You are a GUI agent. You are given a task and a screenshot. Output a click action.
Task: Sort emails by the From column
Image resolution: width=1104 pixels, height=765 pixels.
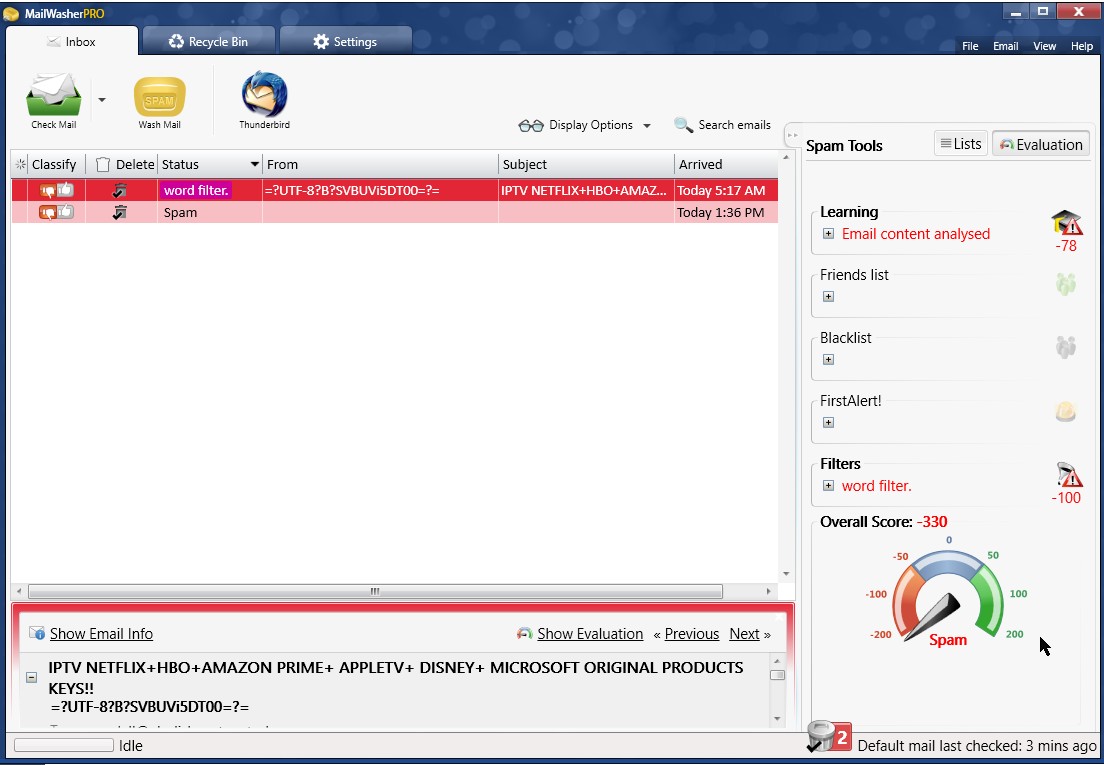(x=380, y=164)
